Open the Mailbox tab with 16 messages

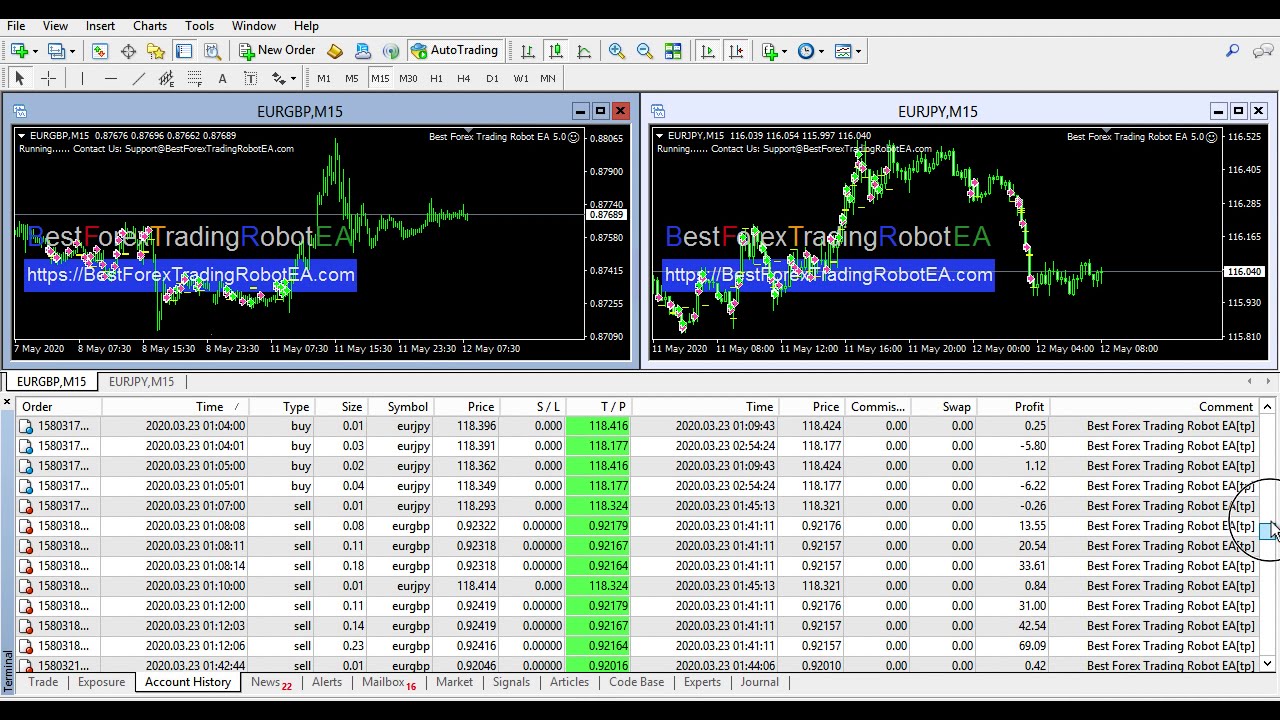click(x=389, y=683)
